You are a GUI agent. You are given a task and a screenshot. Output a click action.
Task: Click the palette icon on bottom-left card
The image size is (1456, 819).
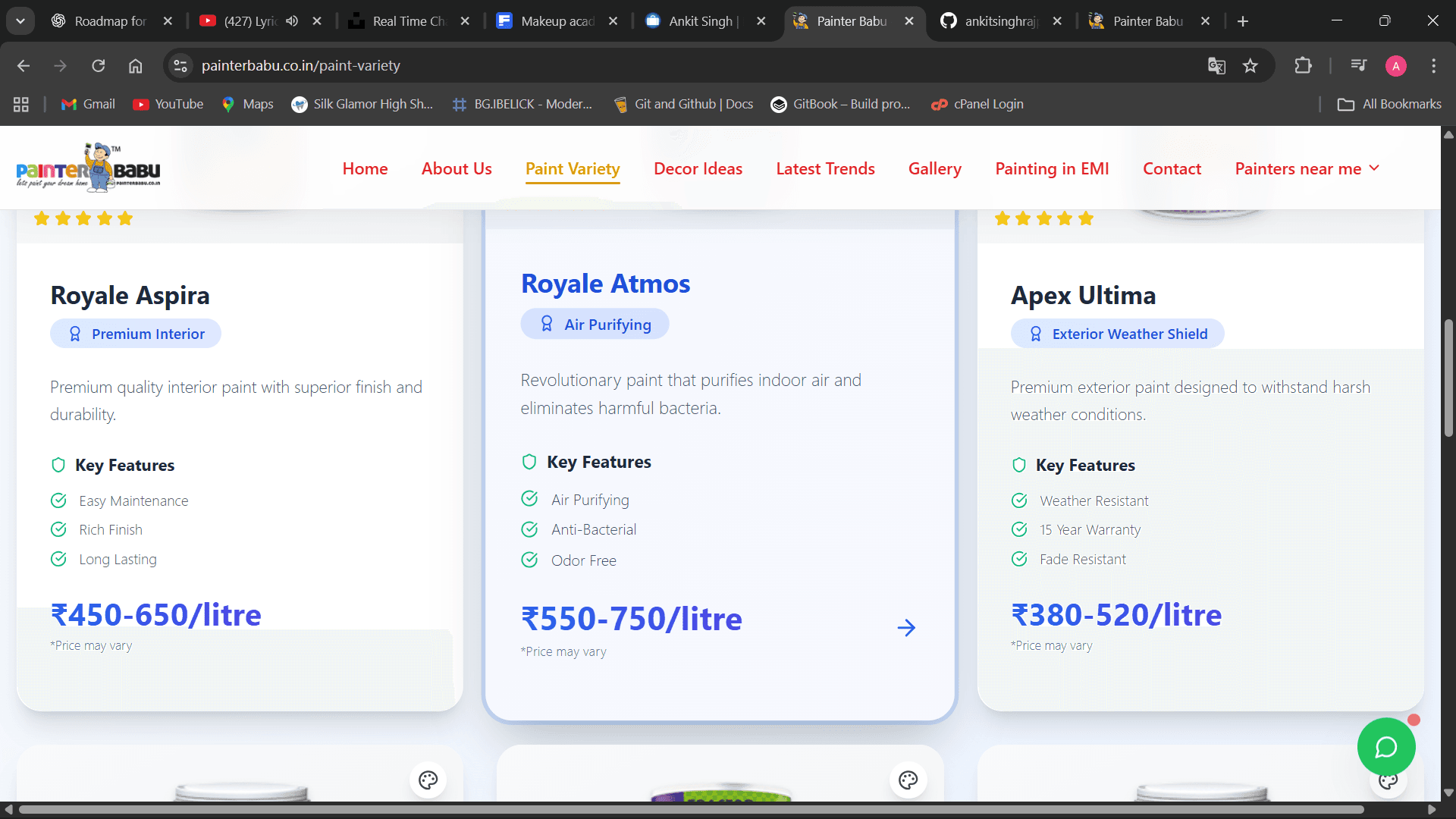pyautogui.click(x=428, y=780)
